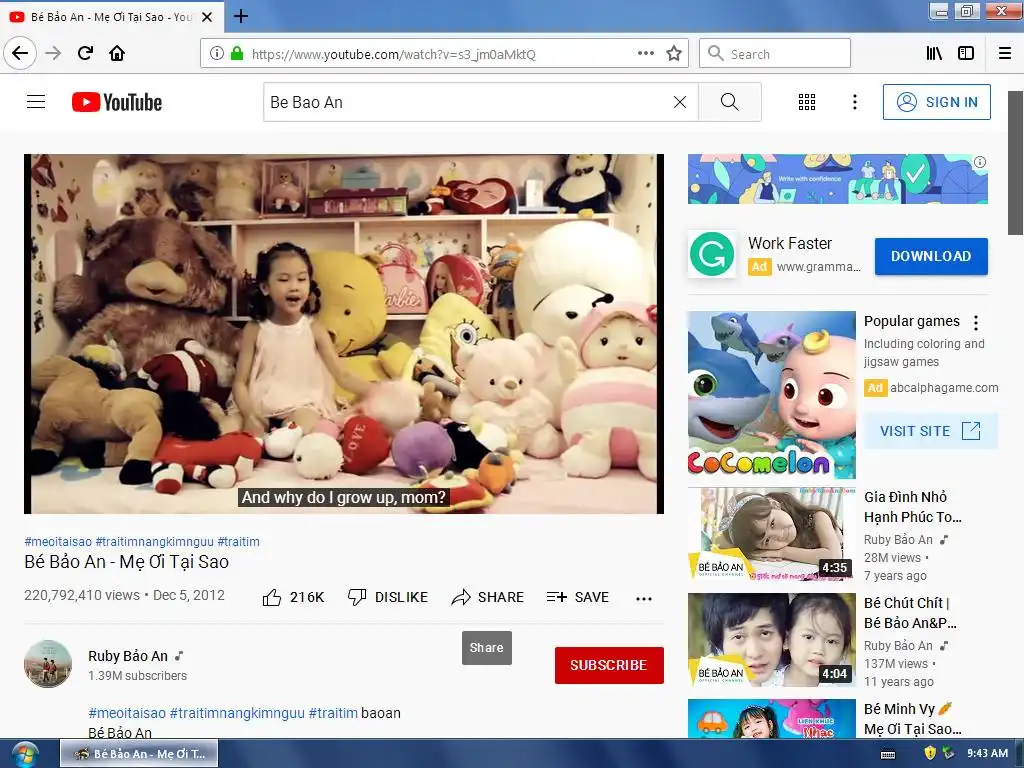The image size is (1024, 768).
Task: Click the Grammarly G logo
Action: (711, 254)
